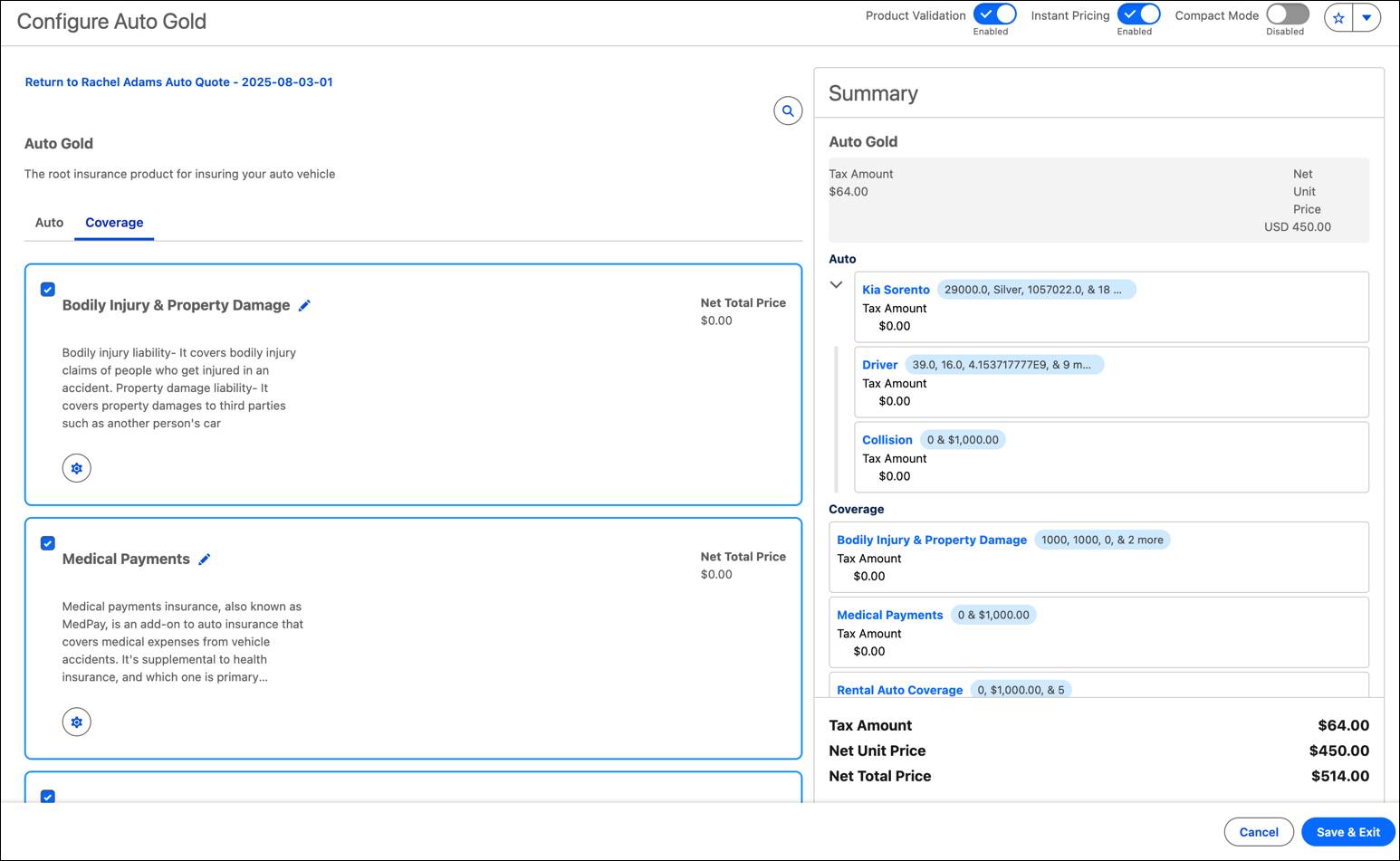Open Bodily Injury coverage gear settings
1400x861 pixels.
tap(77, 468)
